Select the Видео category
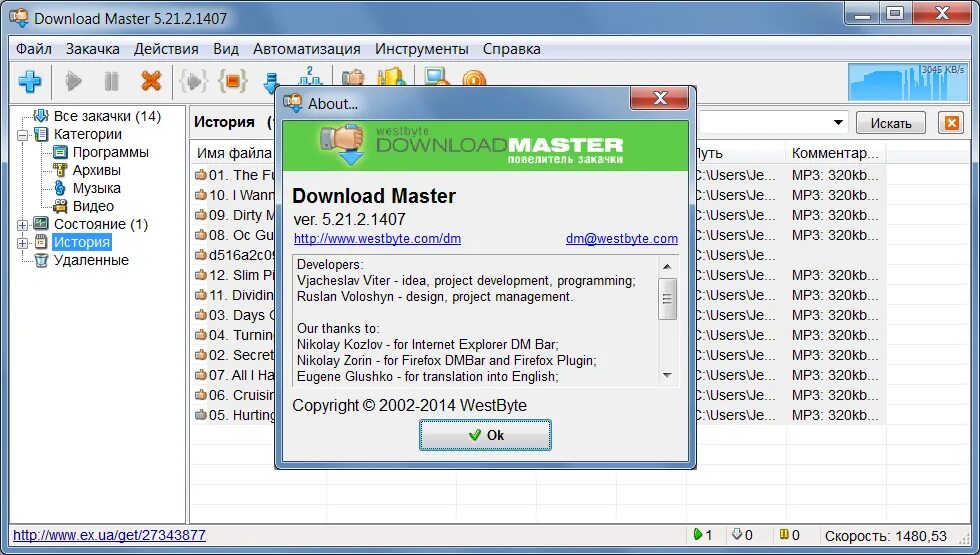 tap(93, 206)
